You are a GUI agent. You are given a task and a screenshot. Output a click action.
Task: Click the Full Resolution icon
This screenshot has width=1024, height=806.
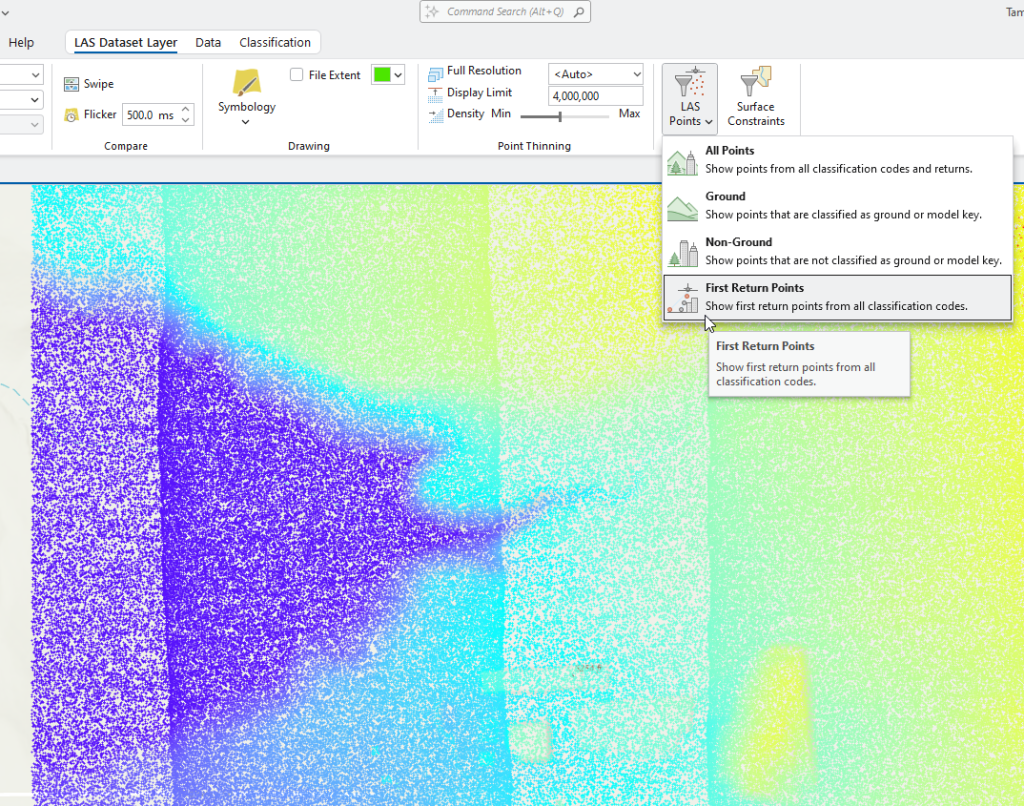pos(434,71)
